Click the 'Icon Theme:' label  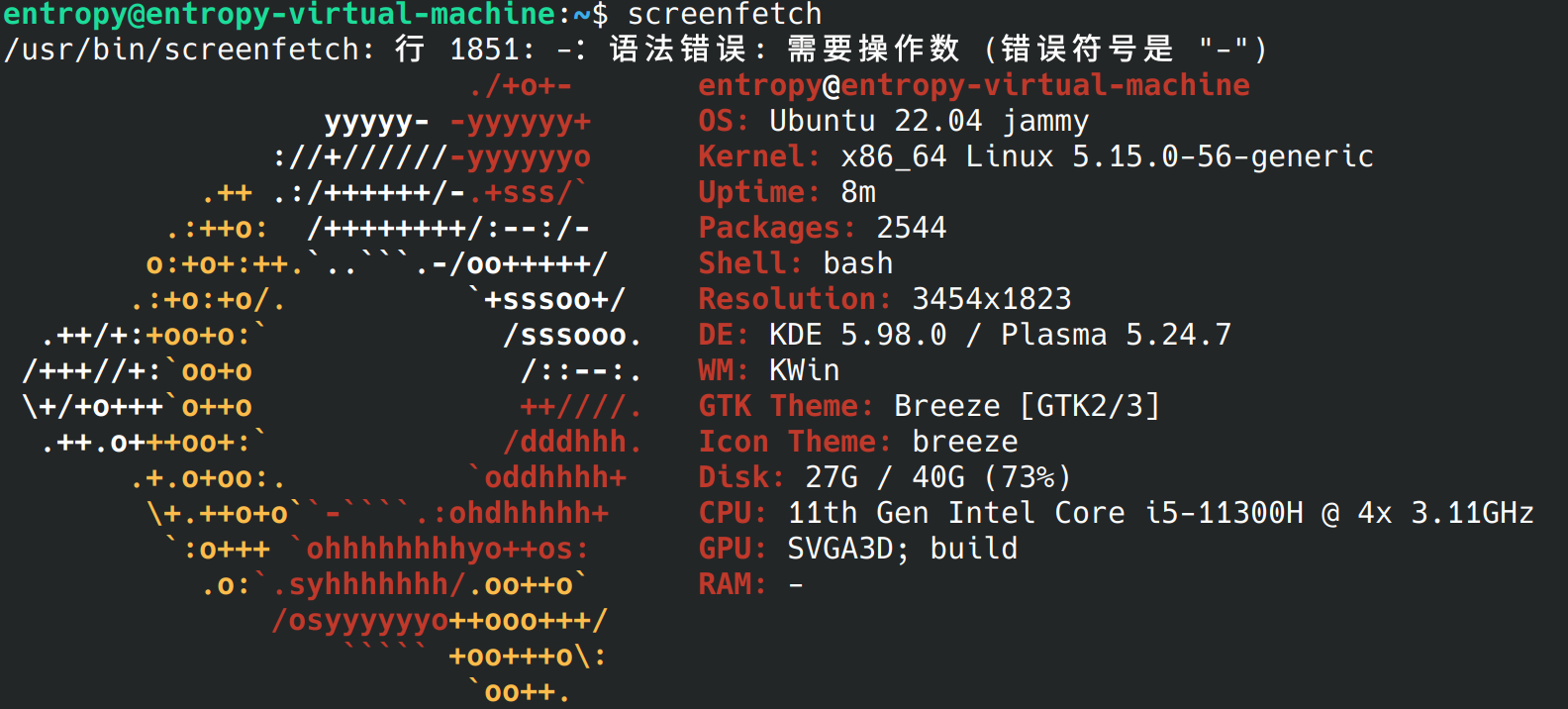click(795, 442)
